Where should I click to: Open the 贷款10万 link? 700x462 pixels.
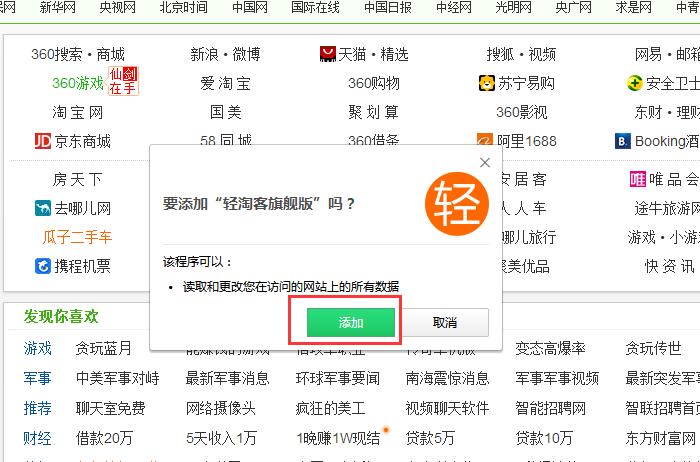click(544, 438)
